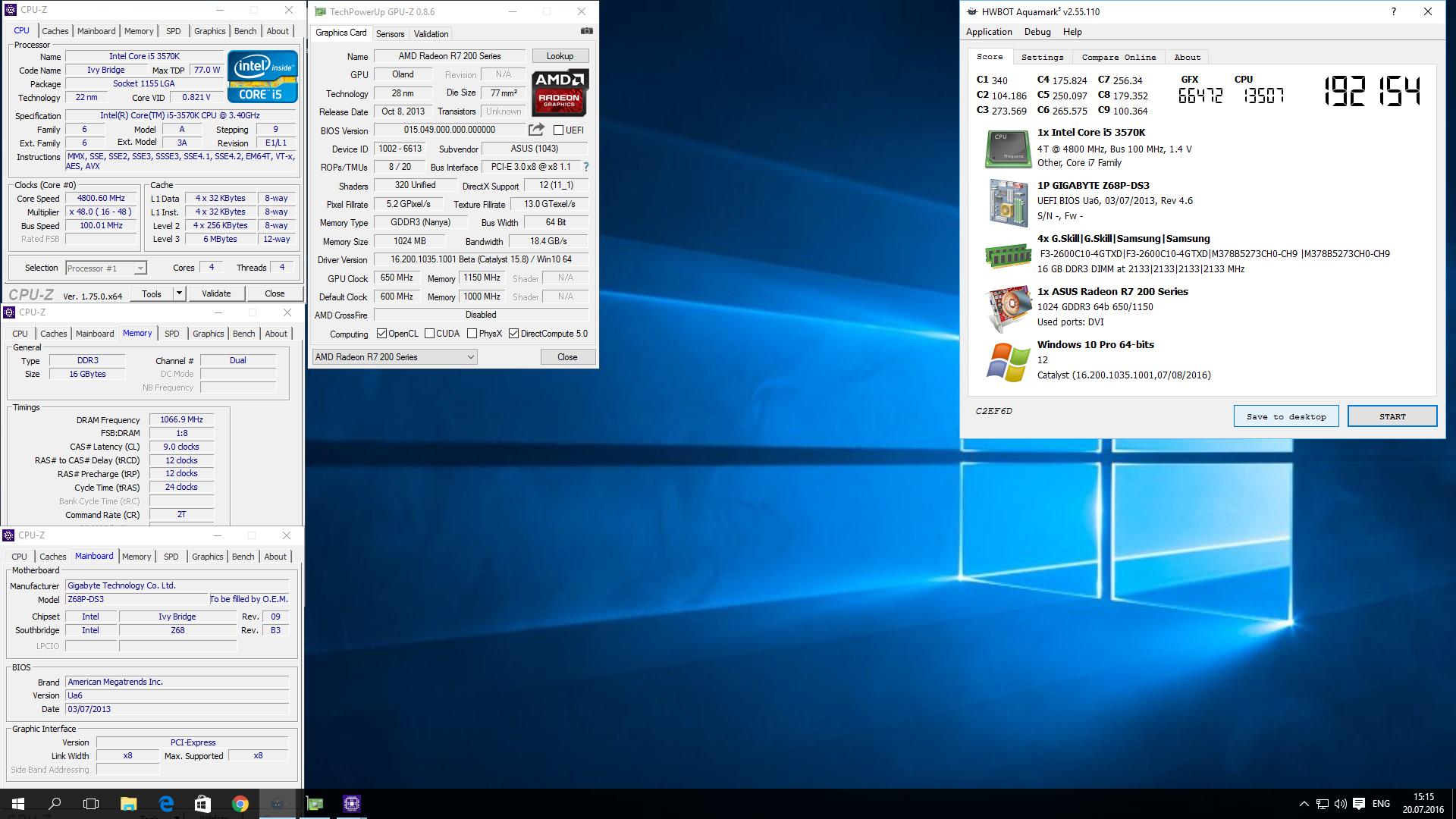Click the AMD Radeon Graphics logo in GPU-Z
The image size is (1456, 819).
tap(560, 92)
